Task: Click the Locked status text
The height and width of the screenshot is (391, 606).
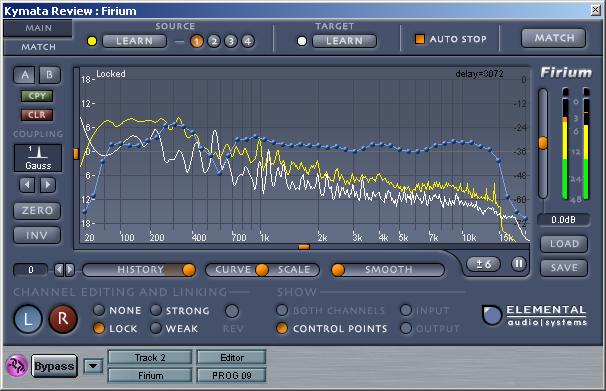Action: pyautogui.click(x=111, y=74)
